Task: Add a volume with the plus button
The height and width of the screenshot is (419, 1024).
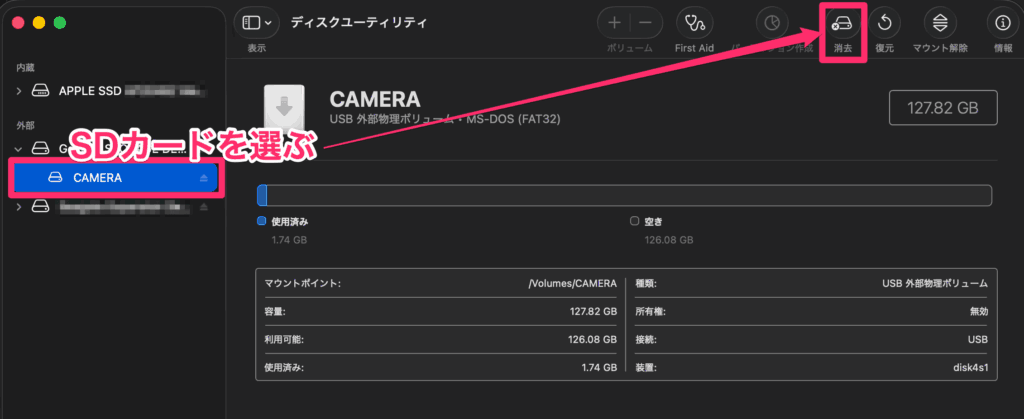Action: tap(614, 23)
